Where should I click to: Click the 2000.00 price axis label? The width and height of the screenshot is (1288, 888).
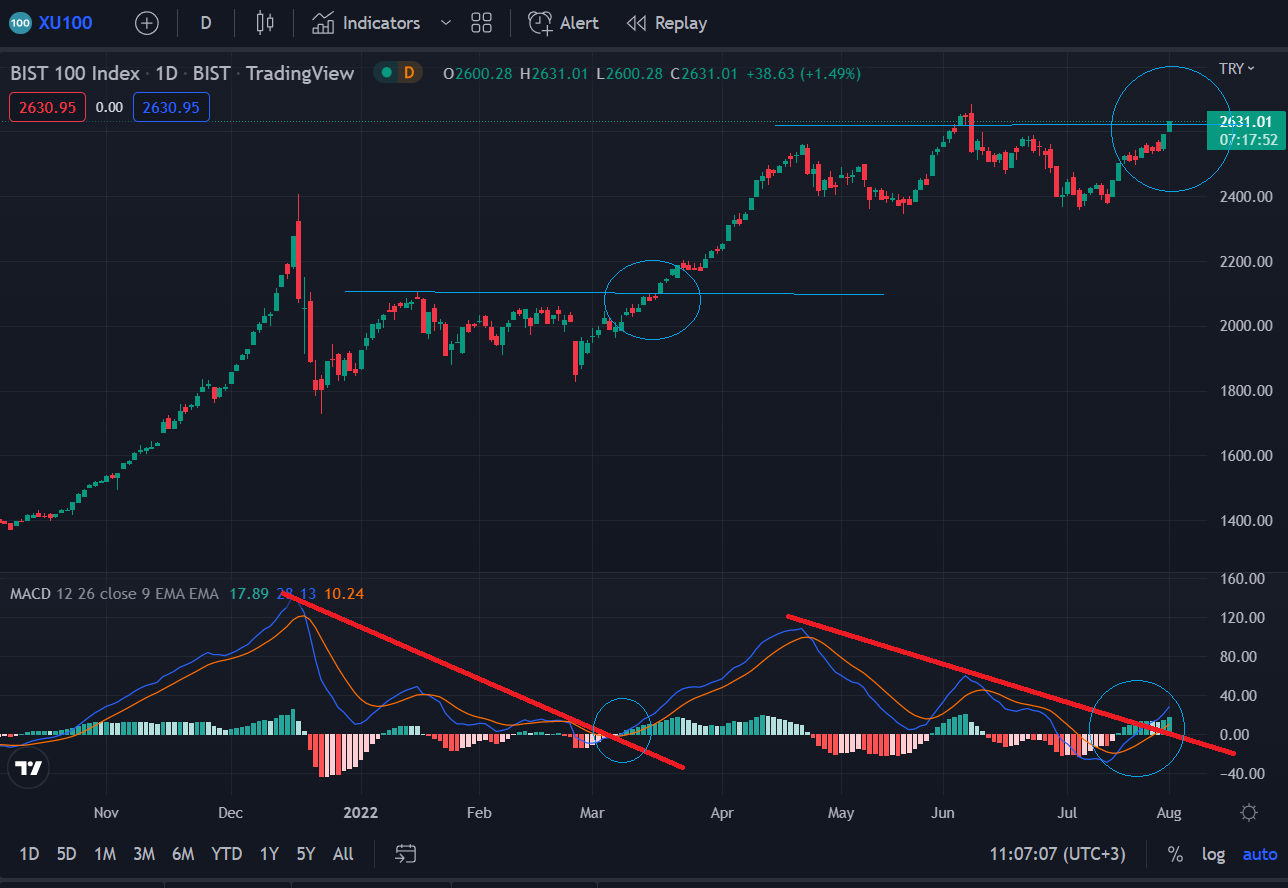coord(1244,326)
